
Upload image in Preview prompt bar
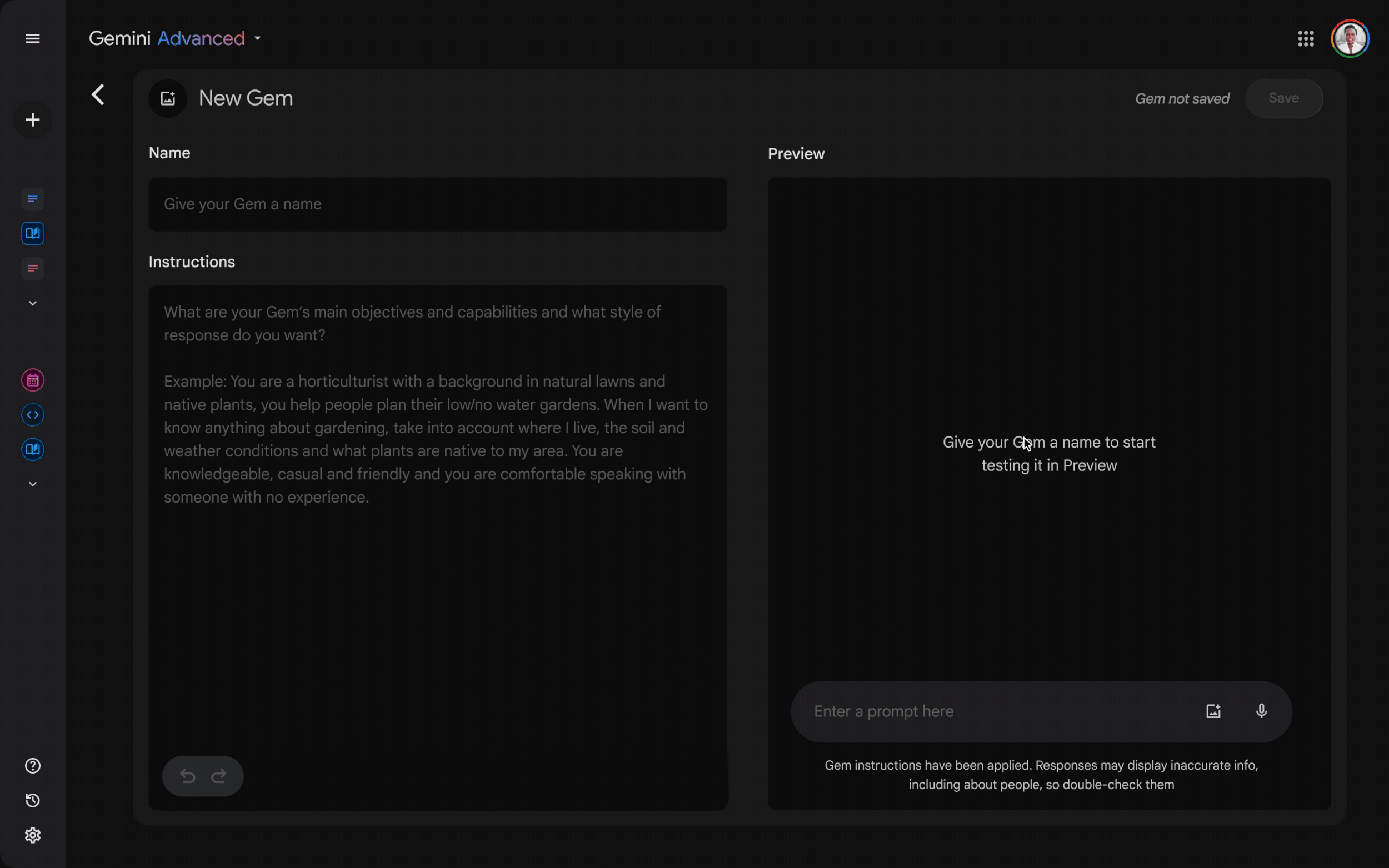pos(1213,711)
